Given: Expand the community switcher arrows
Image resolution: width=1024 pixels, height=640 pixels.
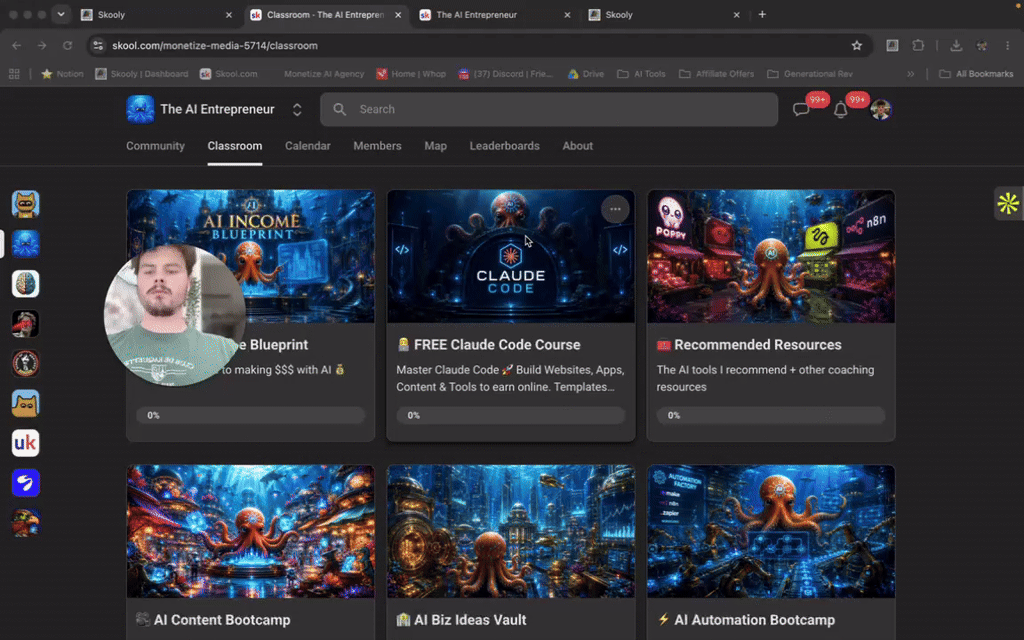Looking at the screenshot, I should pos(297,110).
